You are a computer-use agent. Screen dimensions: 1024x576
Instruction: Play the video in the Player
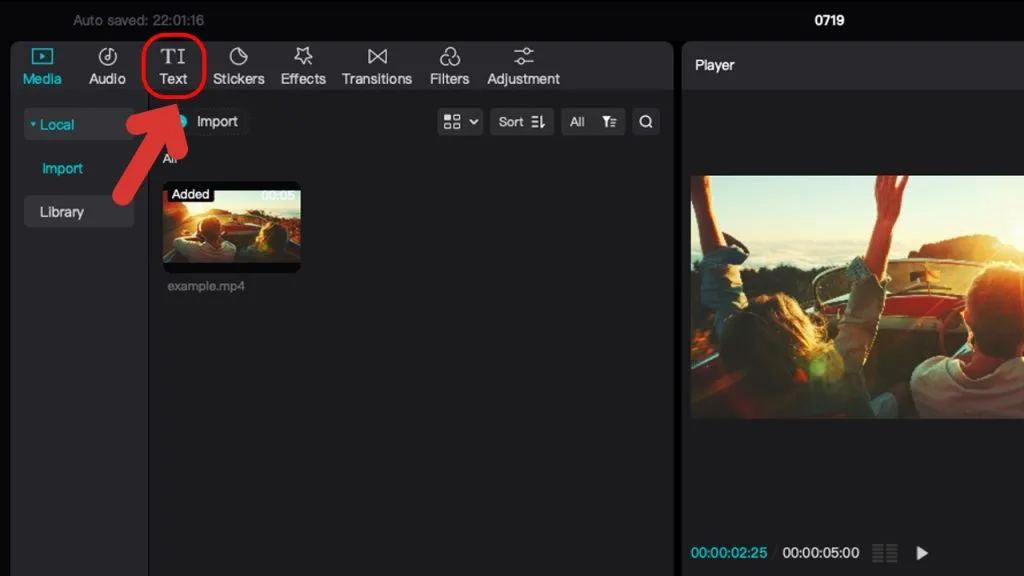tap(921, 553)
